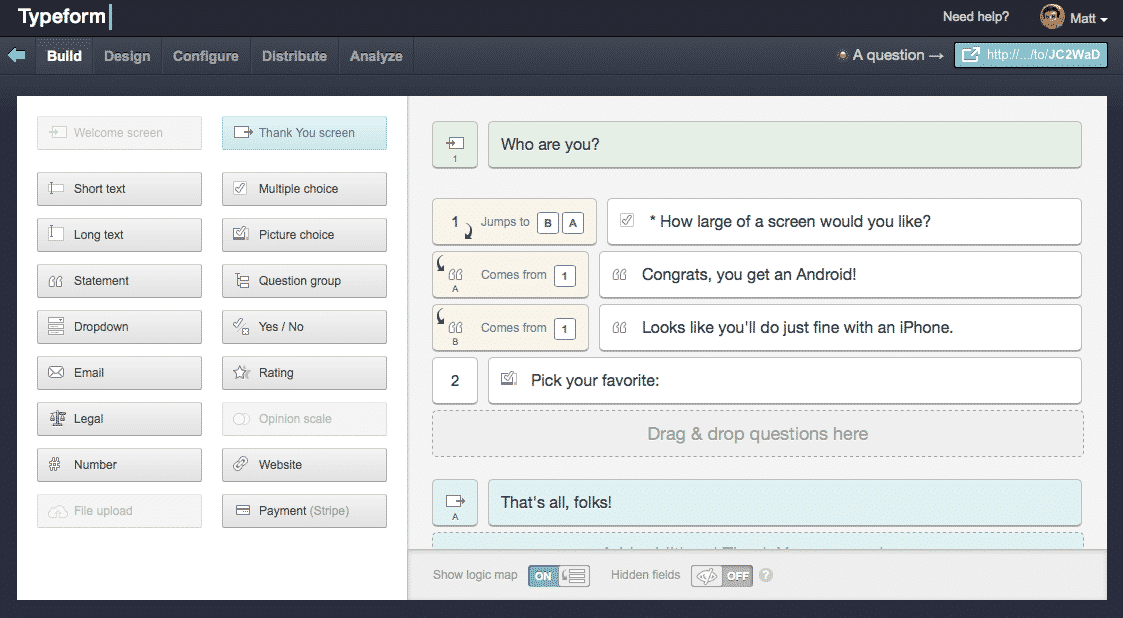Select the 'Pick your favorite:' question
The width and height of the screenshot is (1123, 618).
coord(784,381)
